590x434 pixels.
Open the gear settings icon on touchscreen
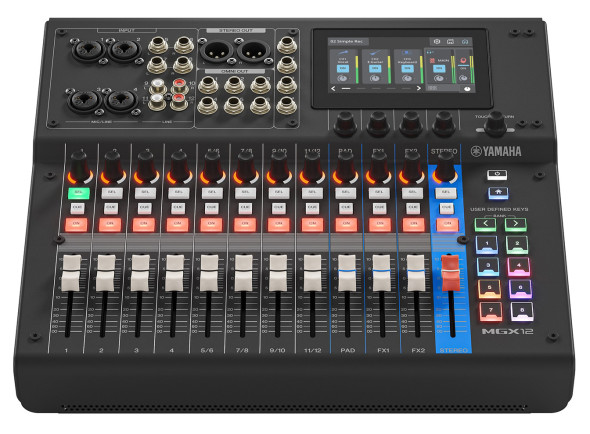[437, 41]
